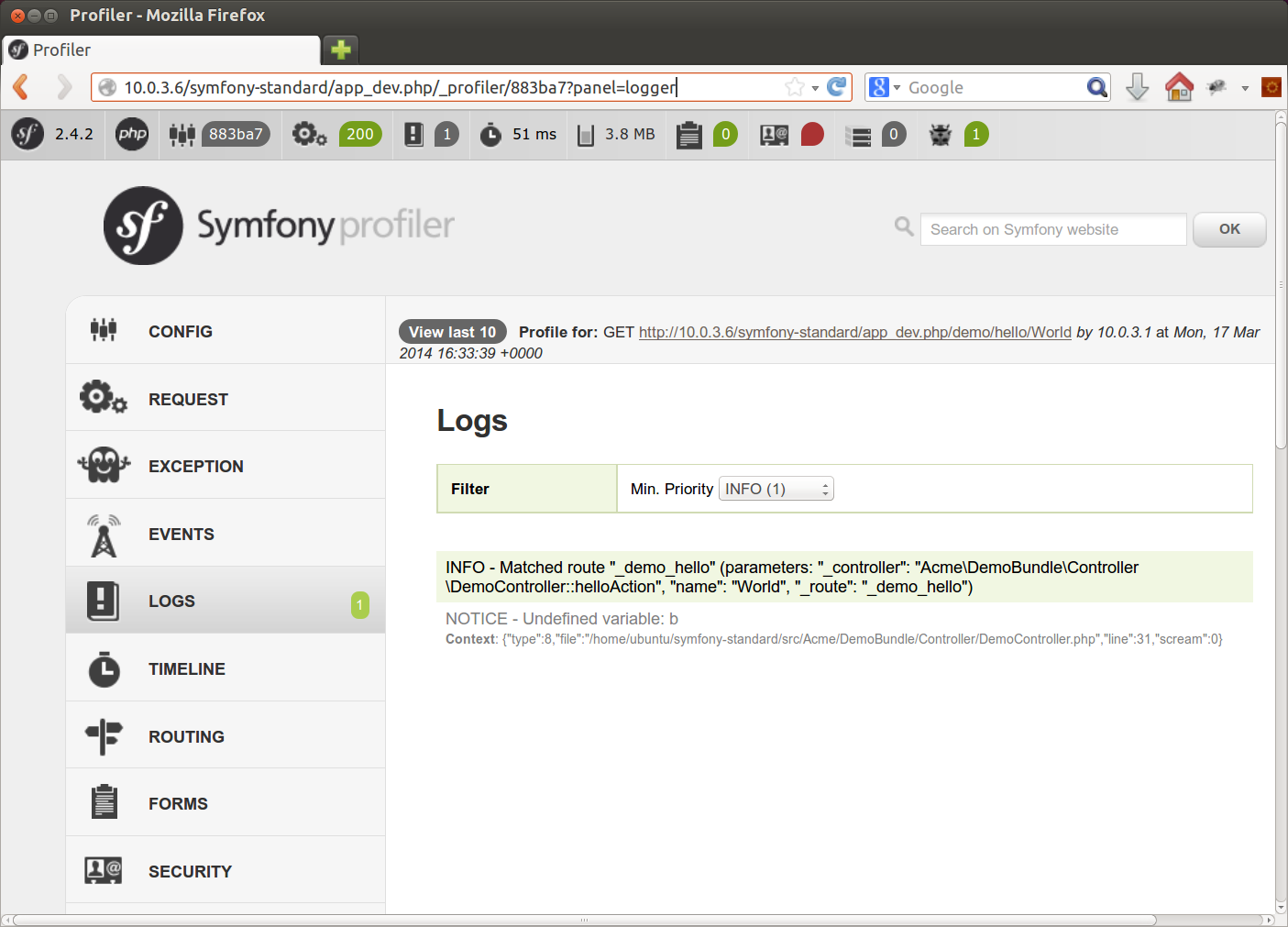Viewport: 1288px width, 927px height.
Task: Open the CONFIG panel
Action: [226, 331]
